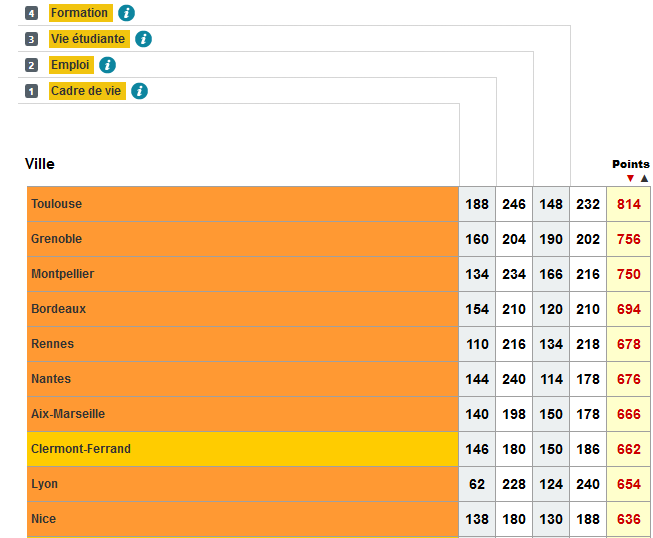Image resolution: width=653 pixels, height=538 pixels.
Task: Select the highlighted Clermont-Ferrand row
Action: click(81, 449)
